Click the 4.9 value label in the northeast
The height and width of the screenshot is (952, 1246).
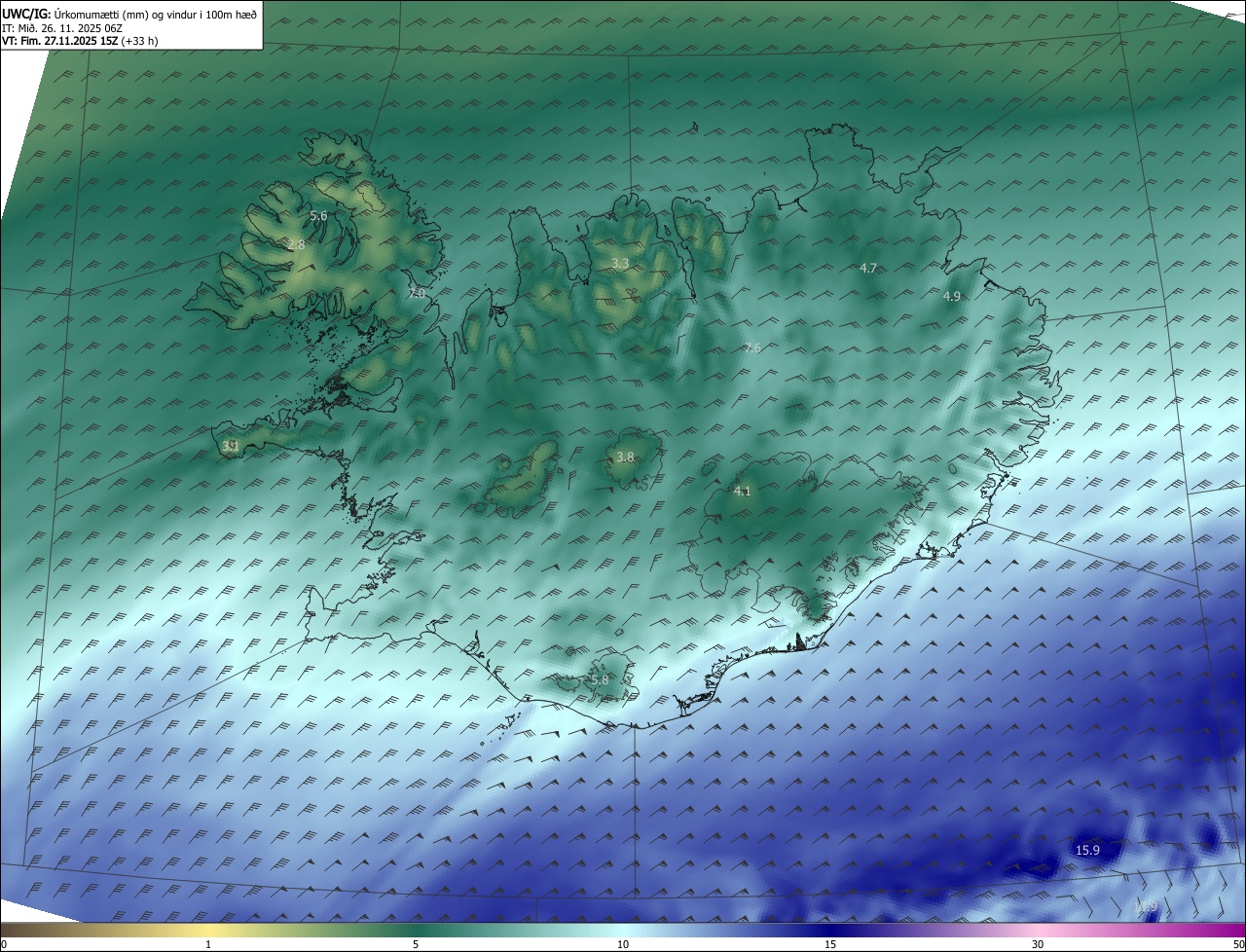(x=952, y=296)
